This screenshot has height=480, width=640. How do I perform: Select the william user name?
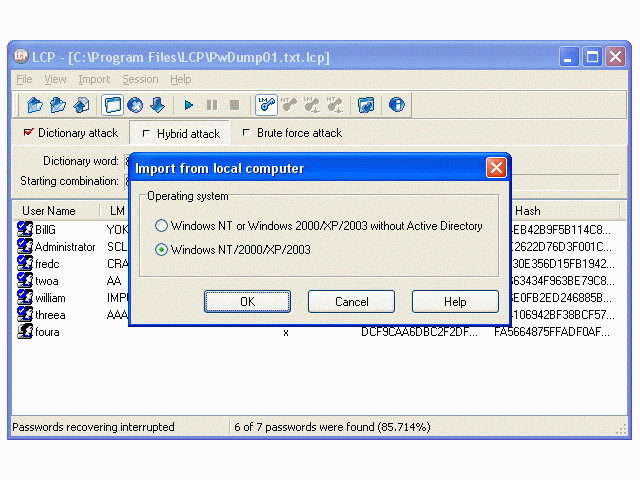tap(50, 298)
